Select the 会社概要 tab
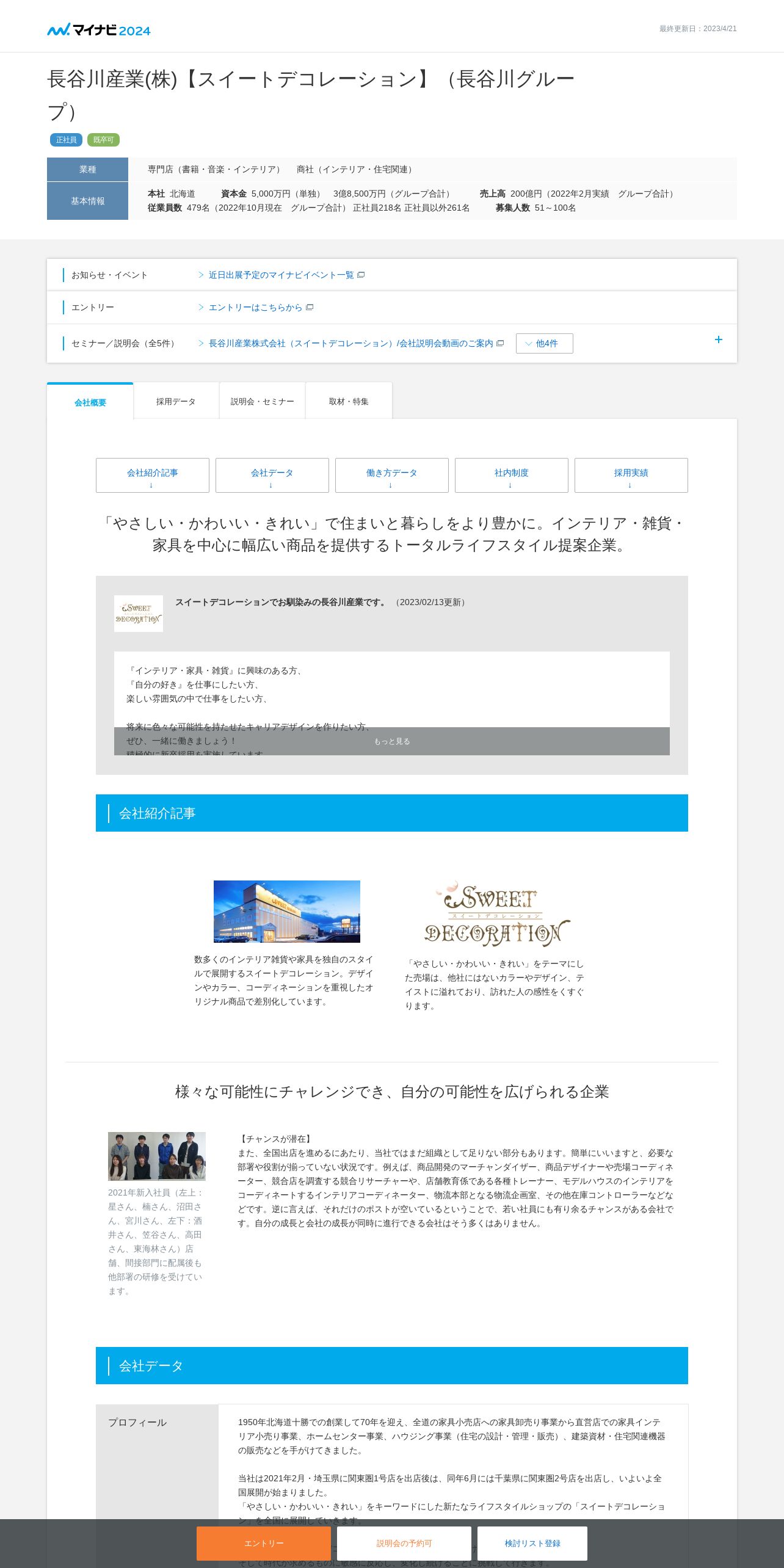The height and width of the screenshot is (1568, 784). tap(90, 402)
